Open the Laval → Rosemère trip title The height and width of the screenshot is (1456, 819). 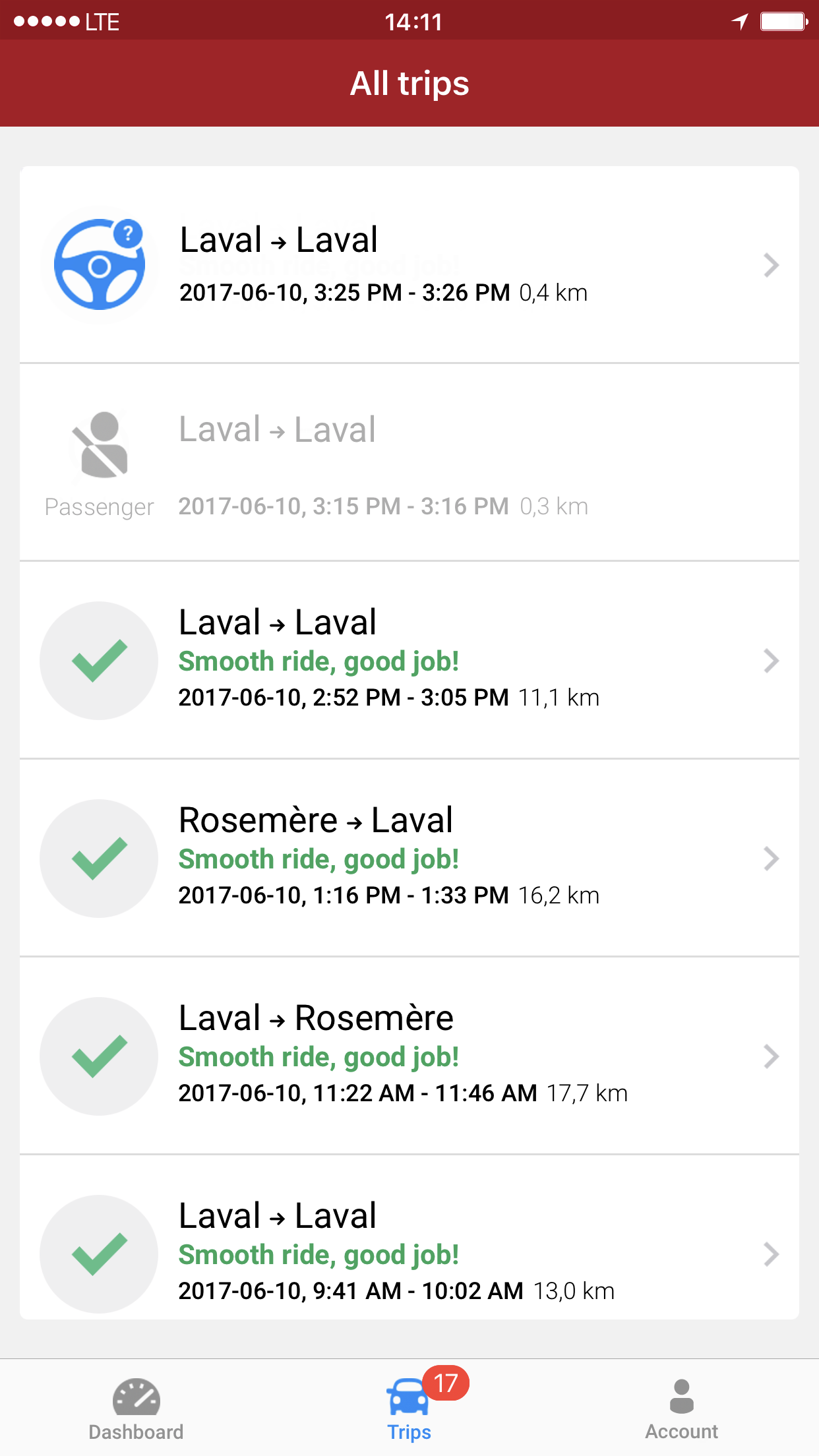tap(316, 1018)
